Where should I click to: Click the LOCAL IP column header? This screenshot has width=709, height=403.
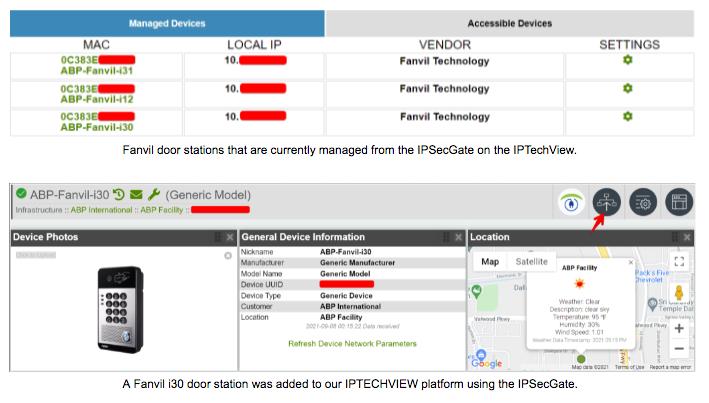[254, 45]
